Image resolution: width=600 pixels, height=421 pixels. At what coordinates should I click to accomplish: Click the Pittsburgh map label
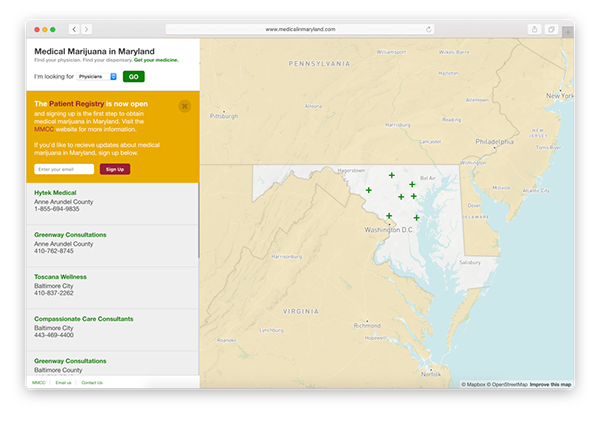point(224,116)
